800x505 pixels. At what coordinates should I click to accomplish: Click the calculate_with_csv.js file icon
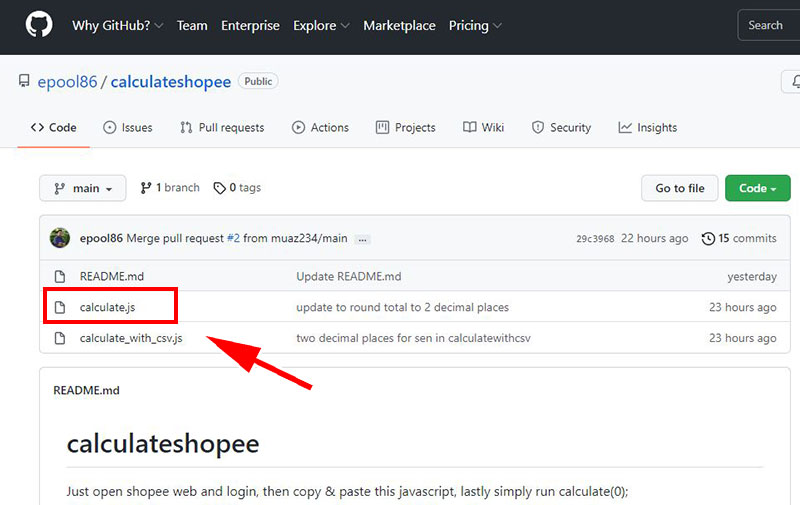tap(60, 338)
